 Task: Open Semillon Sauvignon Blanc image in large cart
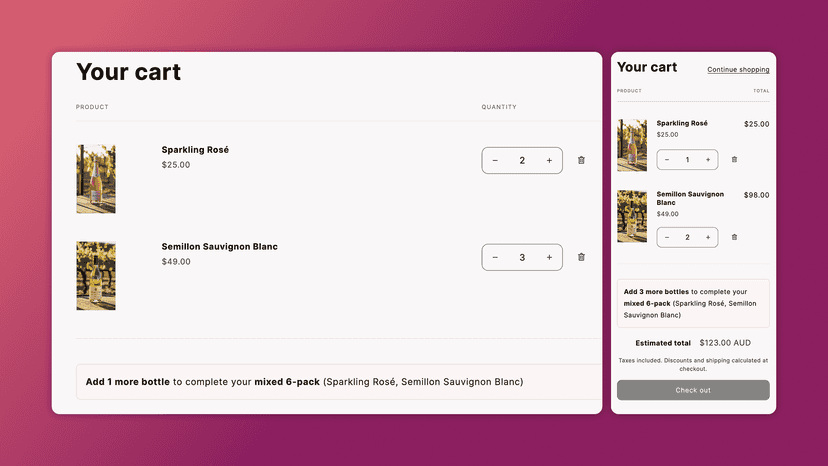coord(96,276)
